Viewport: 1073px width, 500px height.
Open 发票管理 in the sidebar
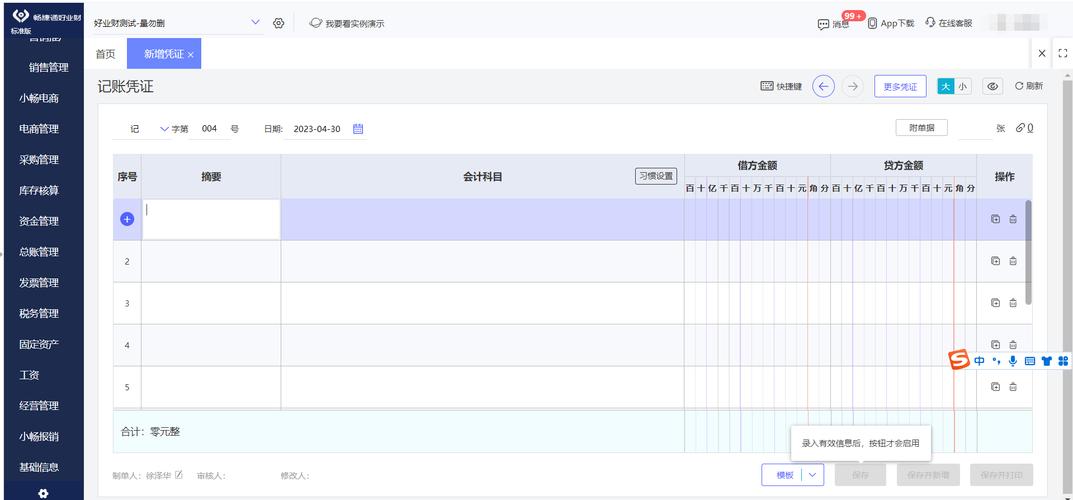(39, 283)
